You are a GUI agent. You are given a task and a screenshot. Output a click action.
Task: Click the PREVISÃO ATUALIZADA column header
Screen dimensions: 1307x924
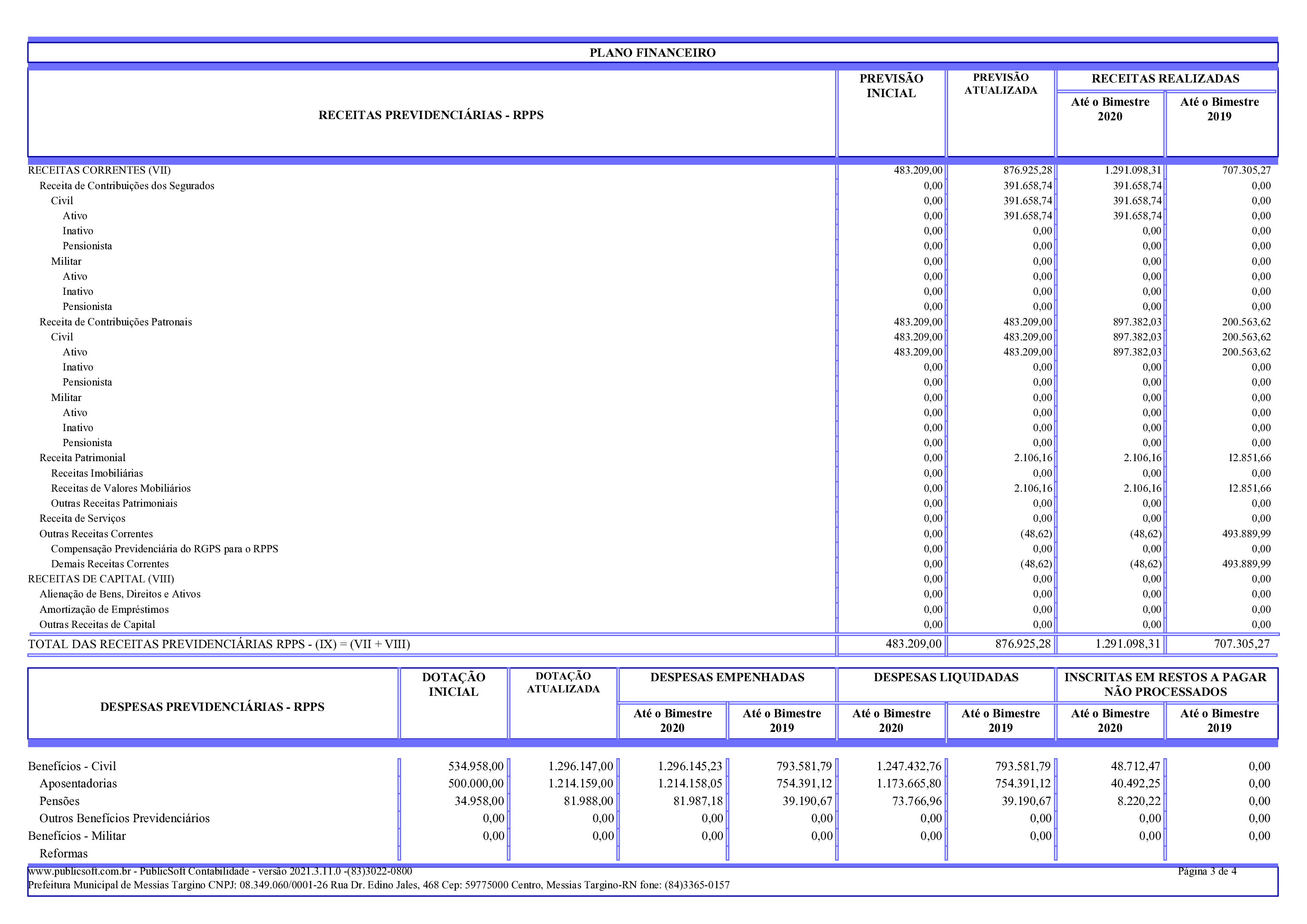(1000, 84)
